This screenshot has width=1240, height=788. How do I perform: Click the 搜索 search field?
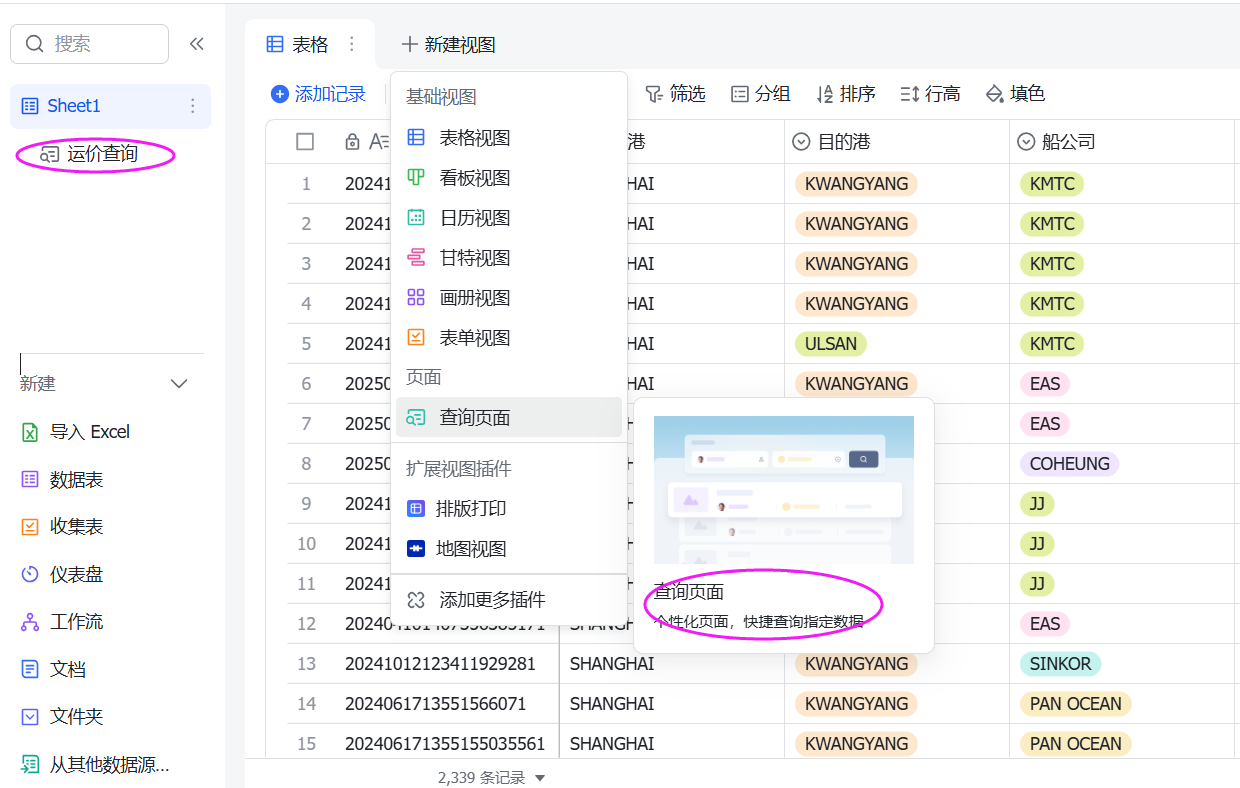click(90, 44)
